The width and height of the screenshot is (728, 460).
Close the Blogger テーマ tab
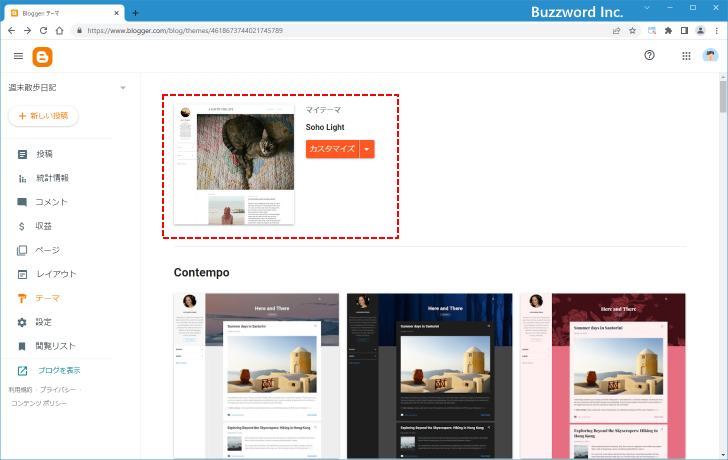coord(117,13)
